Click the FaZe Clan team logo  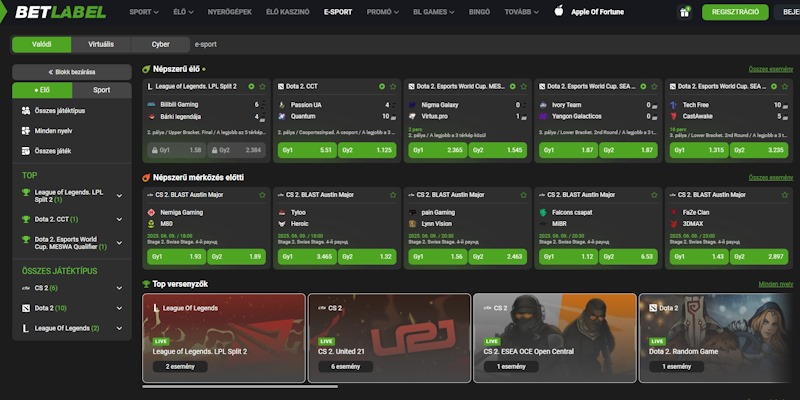pyautogui.click(x=673, y=212)
